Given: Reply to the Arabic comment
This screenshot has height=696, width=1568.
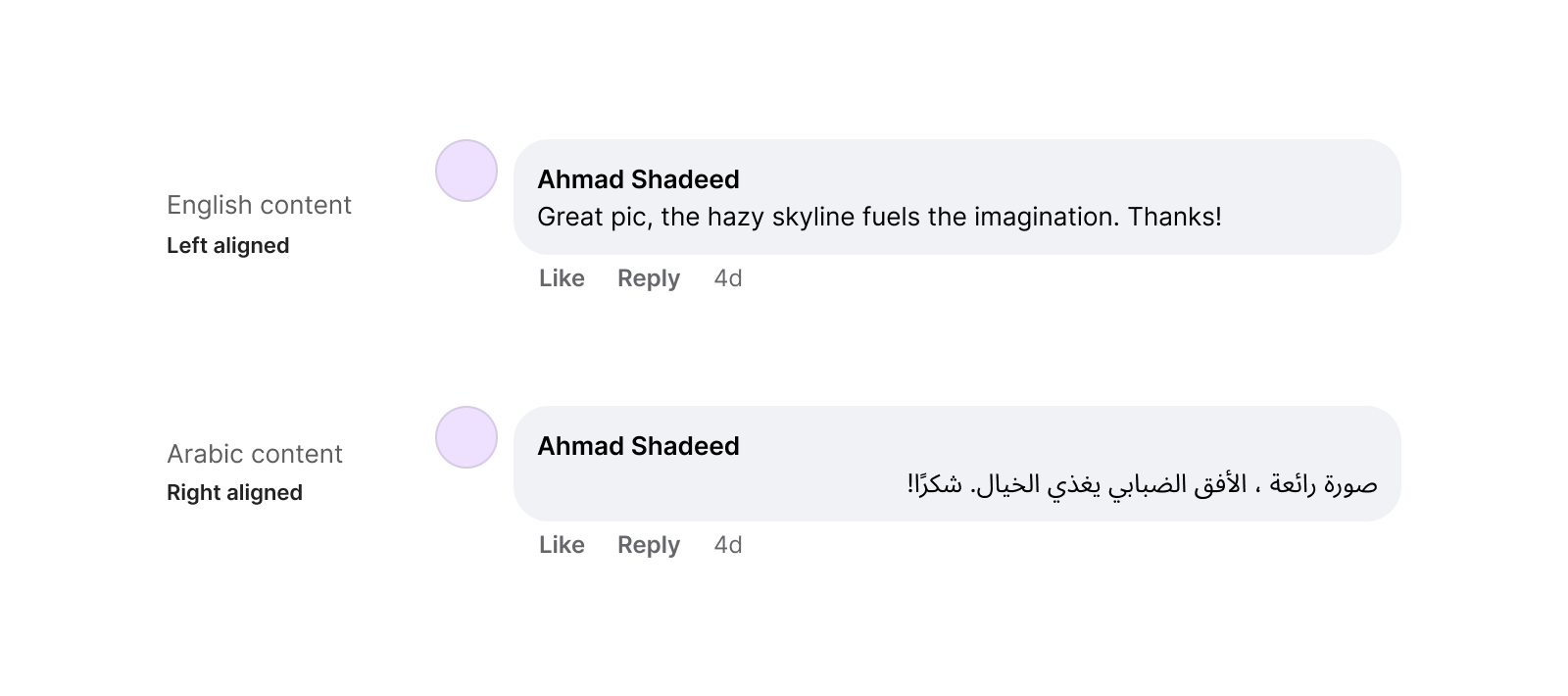Looking at the screenshot, I should coord(648,545).
